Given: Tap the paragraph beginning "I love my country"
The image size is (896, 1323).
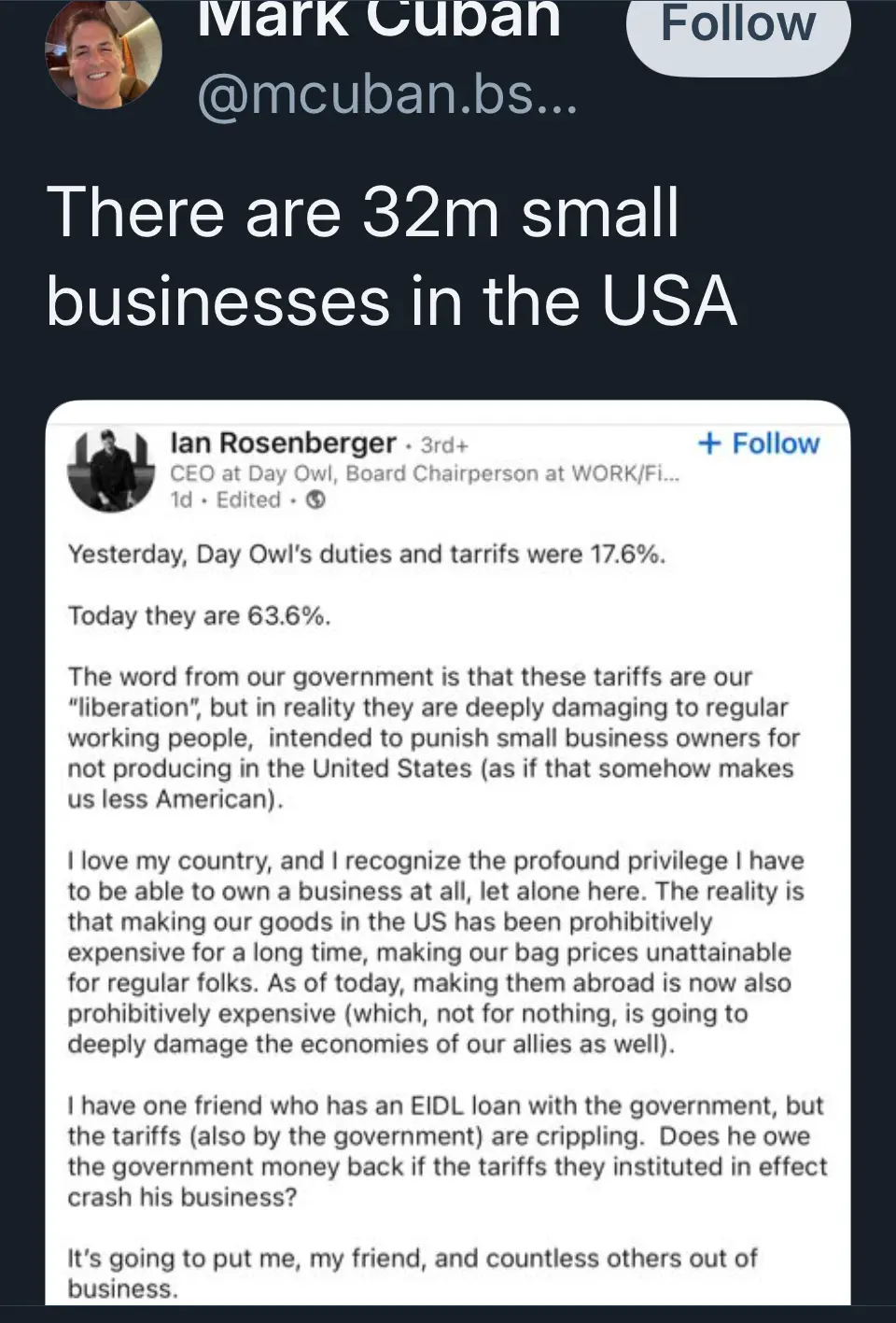Looking at the screenshot, I should tap(436, 952).
